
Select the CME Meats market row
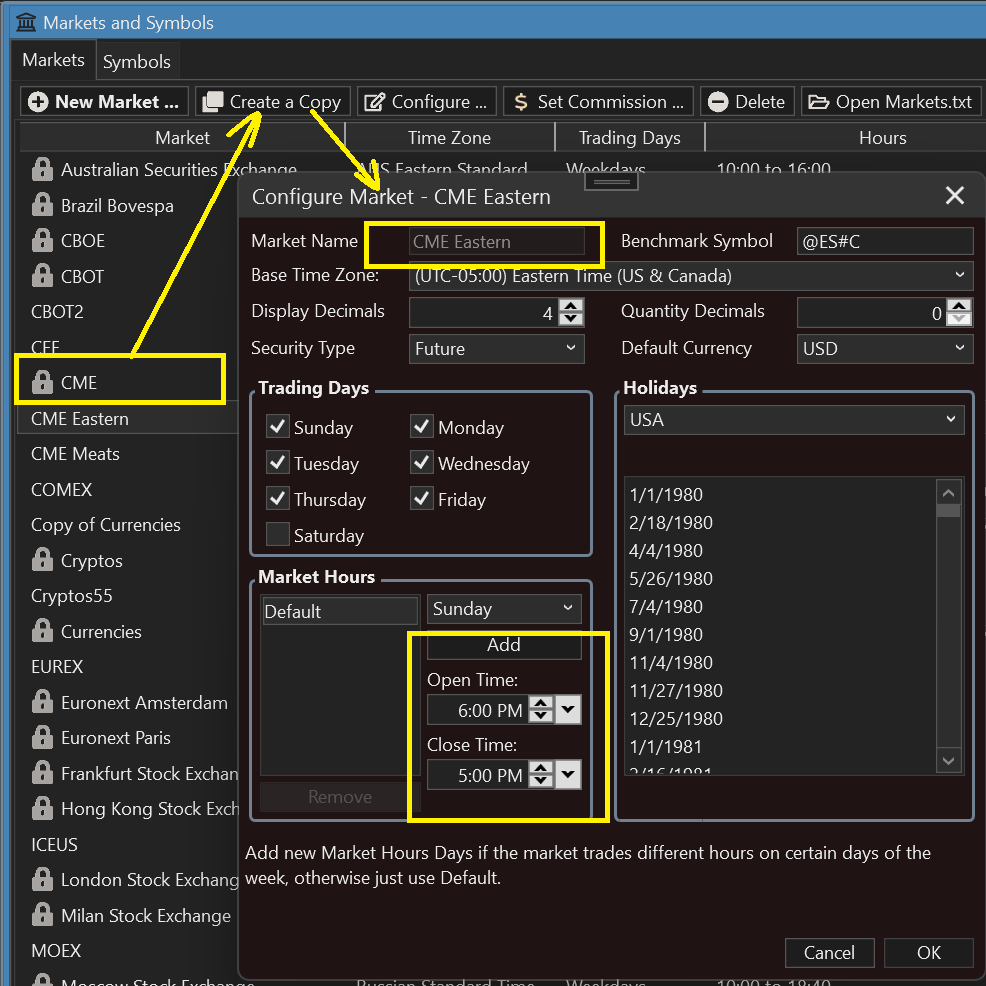click(x=128, y=453)
